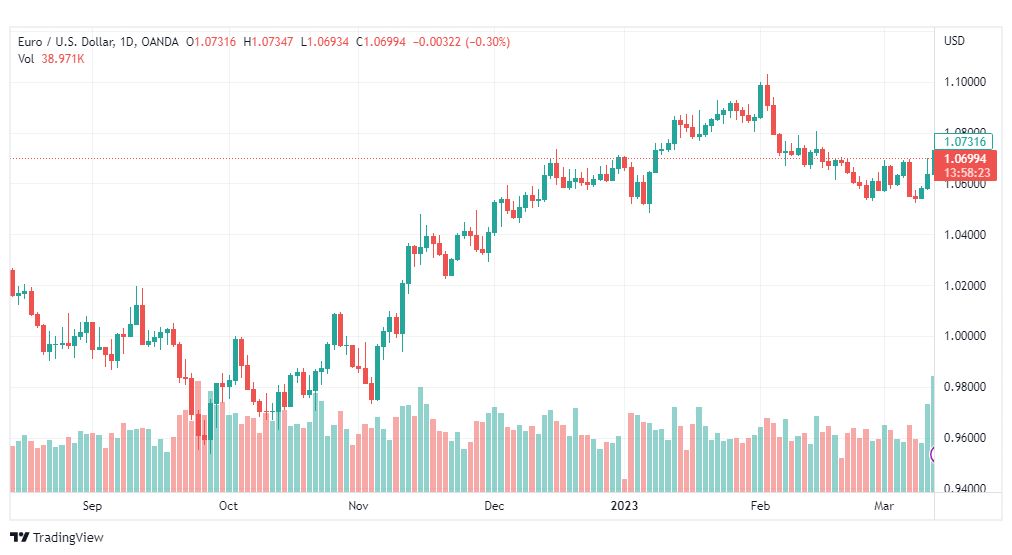This screenshot has height=555, width=1012.
Task: Click the OANDA source label
Action: point(159,42)
